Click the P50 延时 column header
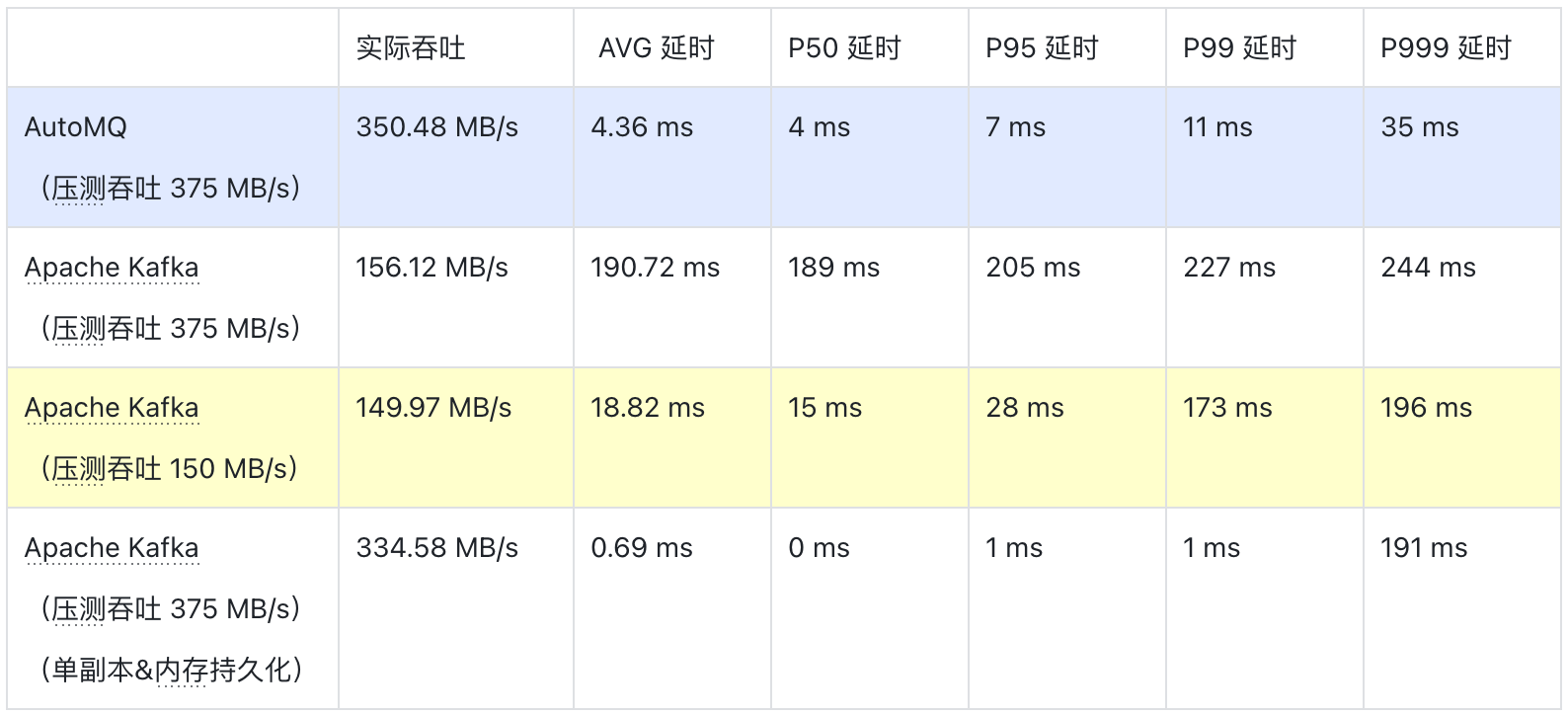 [844, 48]
